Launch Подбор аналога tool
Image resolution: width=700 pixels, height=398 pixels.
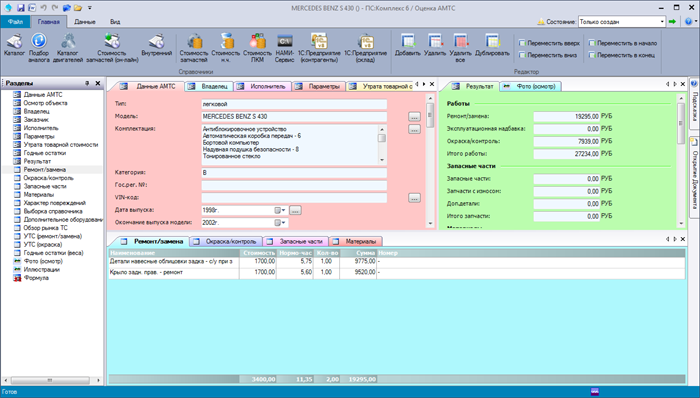(x=39, y=47)
